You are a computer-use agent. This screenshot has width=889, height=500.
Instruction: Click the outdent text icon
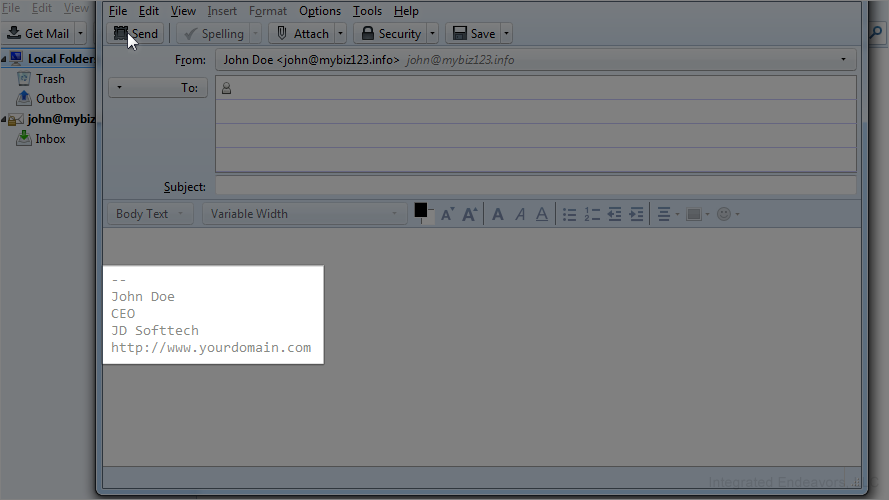pos(615,214)
